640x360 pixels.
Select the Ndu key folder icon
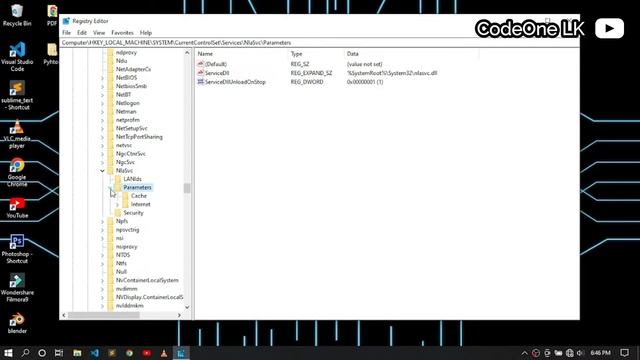click(x=111, y=61)
